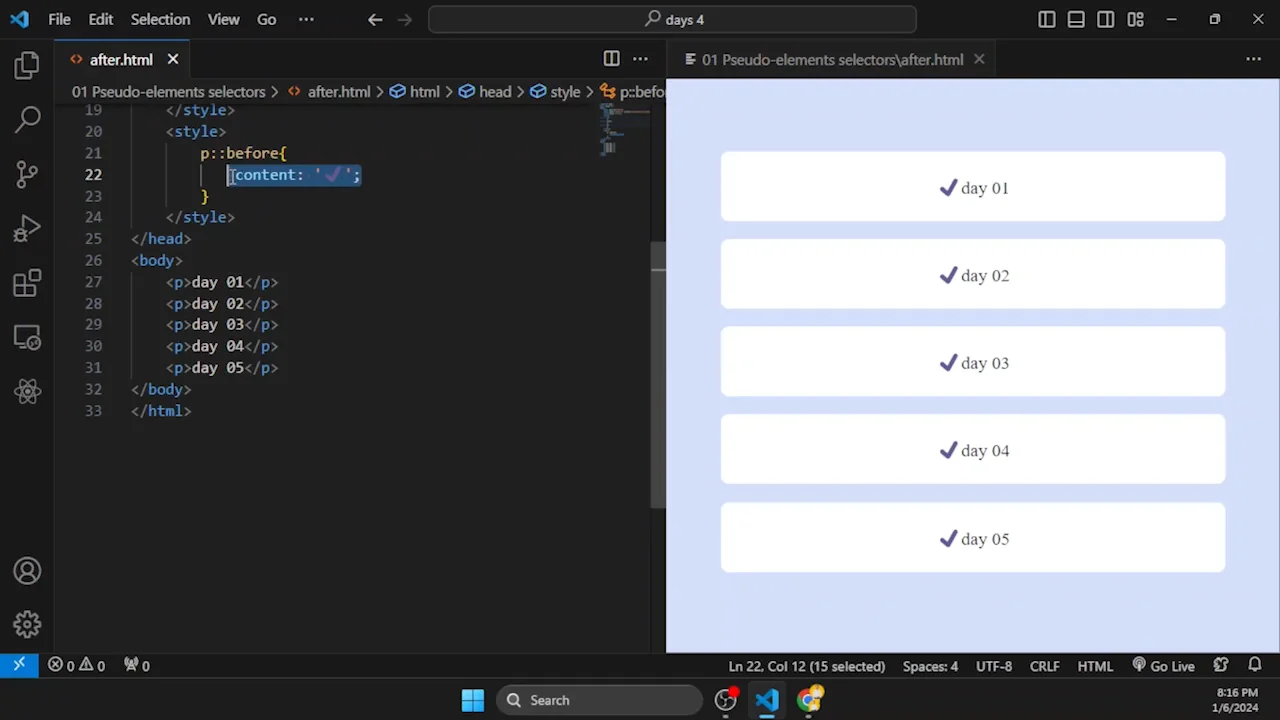Viewport: 1280px width, 720px height.
Task: Click the html breadcrumb segment
Action: coord(415,92)
